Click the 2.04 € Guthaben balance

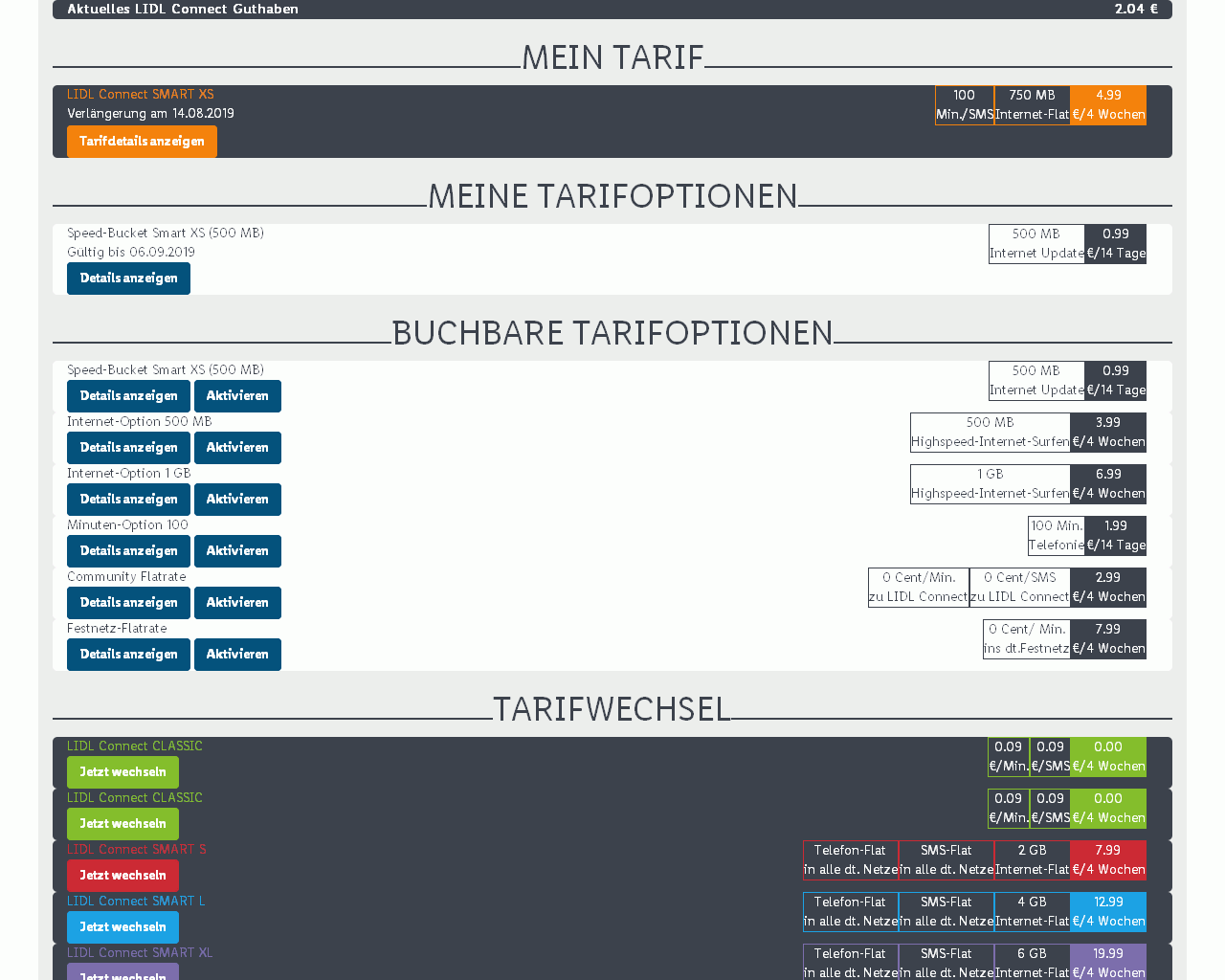pyautogui.click(x=1136, y=10)
